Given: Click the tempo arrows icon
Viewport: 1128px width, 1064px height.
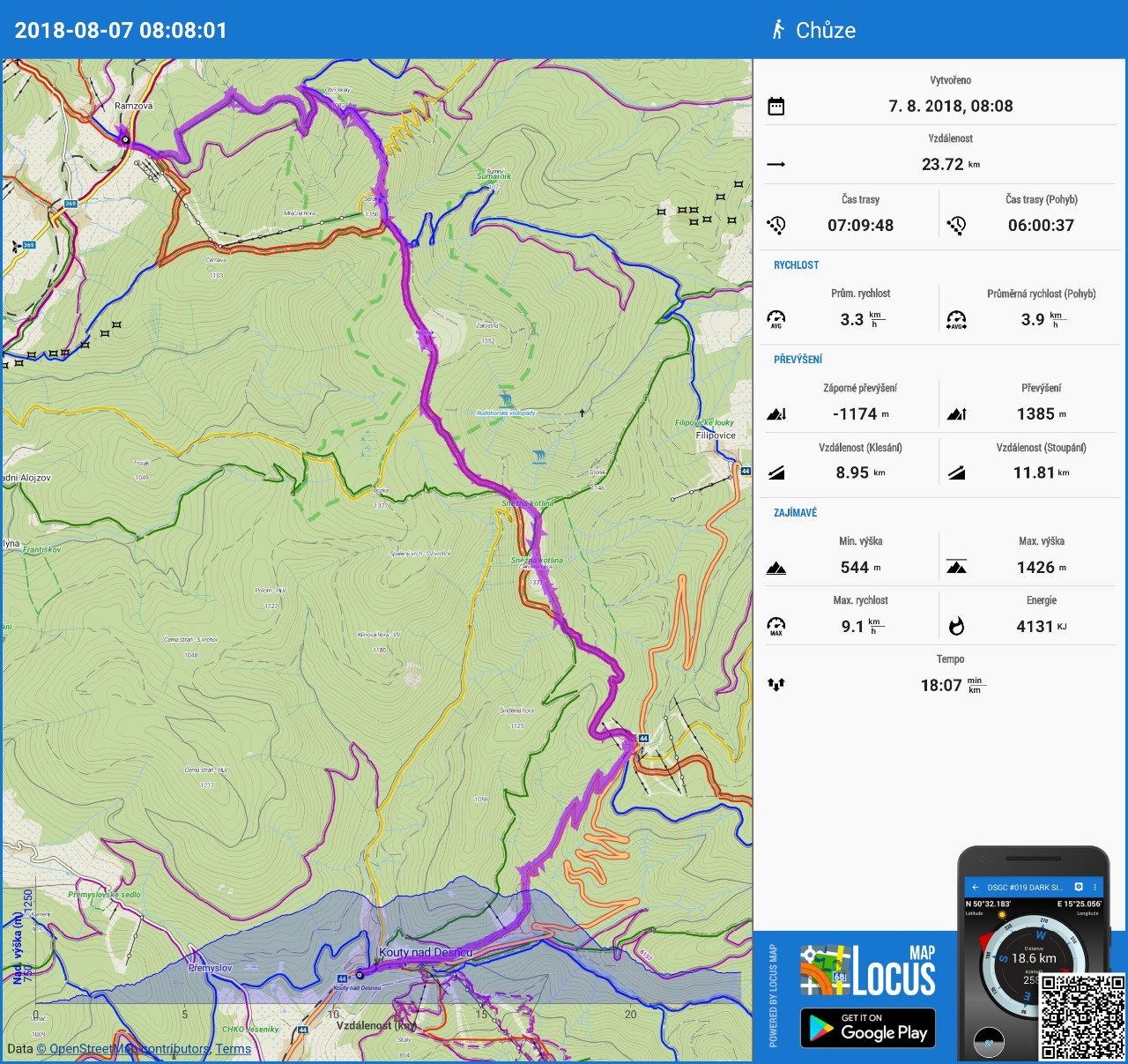Looking at the screenshot, I should tap(775, 685).
